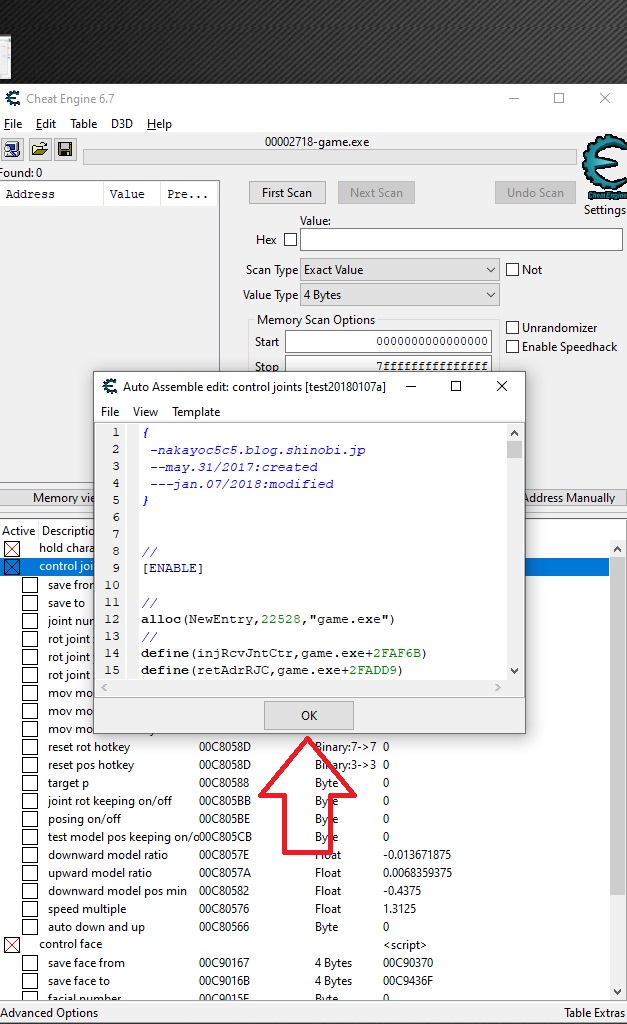Click the Memory view button
The image size is (627, 1024).
click(x=47, y=498)
